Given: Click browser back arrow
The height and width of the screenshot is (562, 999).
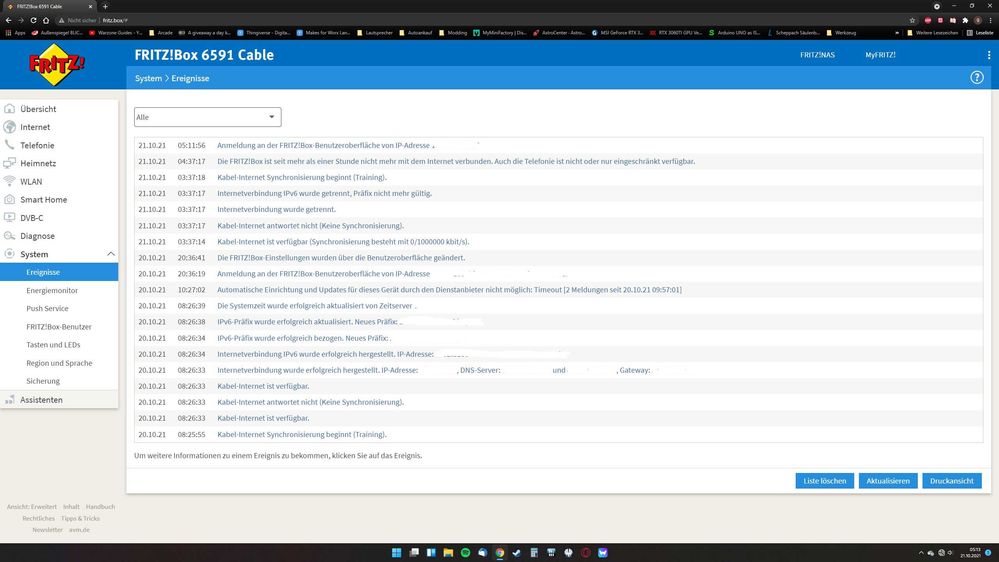Looking at the screenshot, I should (8, 20).
